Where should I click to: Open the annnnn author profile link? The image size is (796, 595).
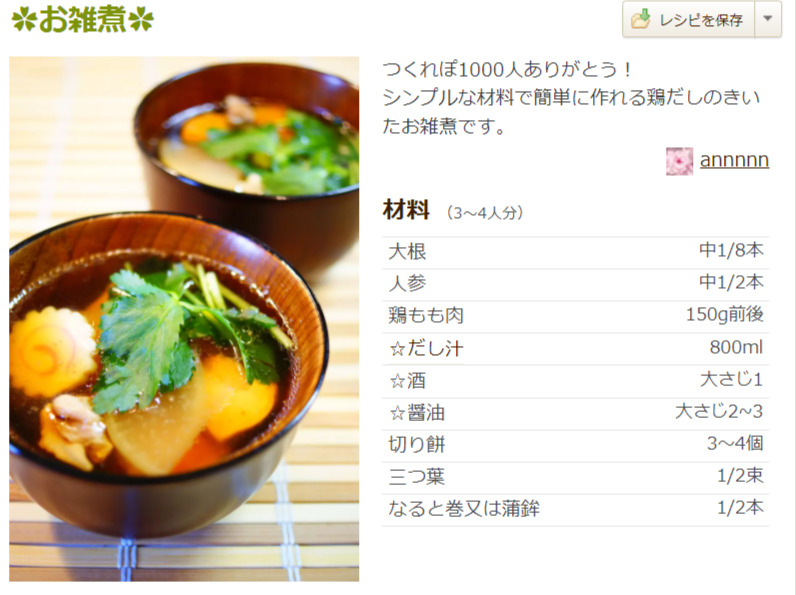tap(734, 160)
